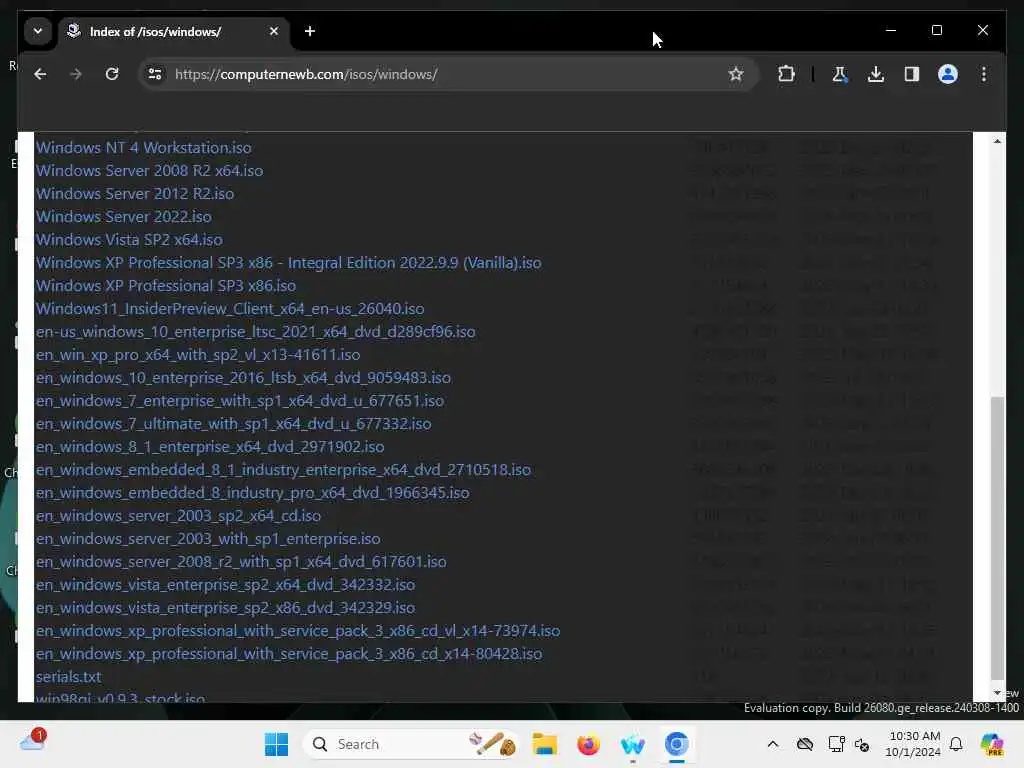Open the notifications bell icon
Image resolution: width=1024 pixels, height=768 pixels.
coord(956,744)
